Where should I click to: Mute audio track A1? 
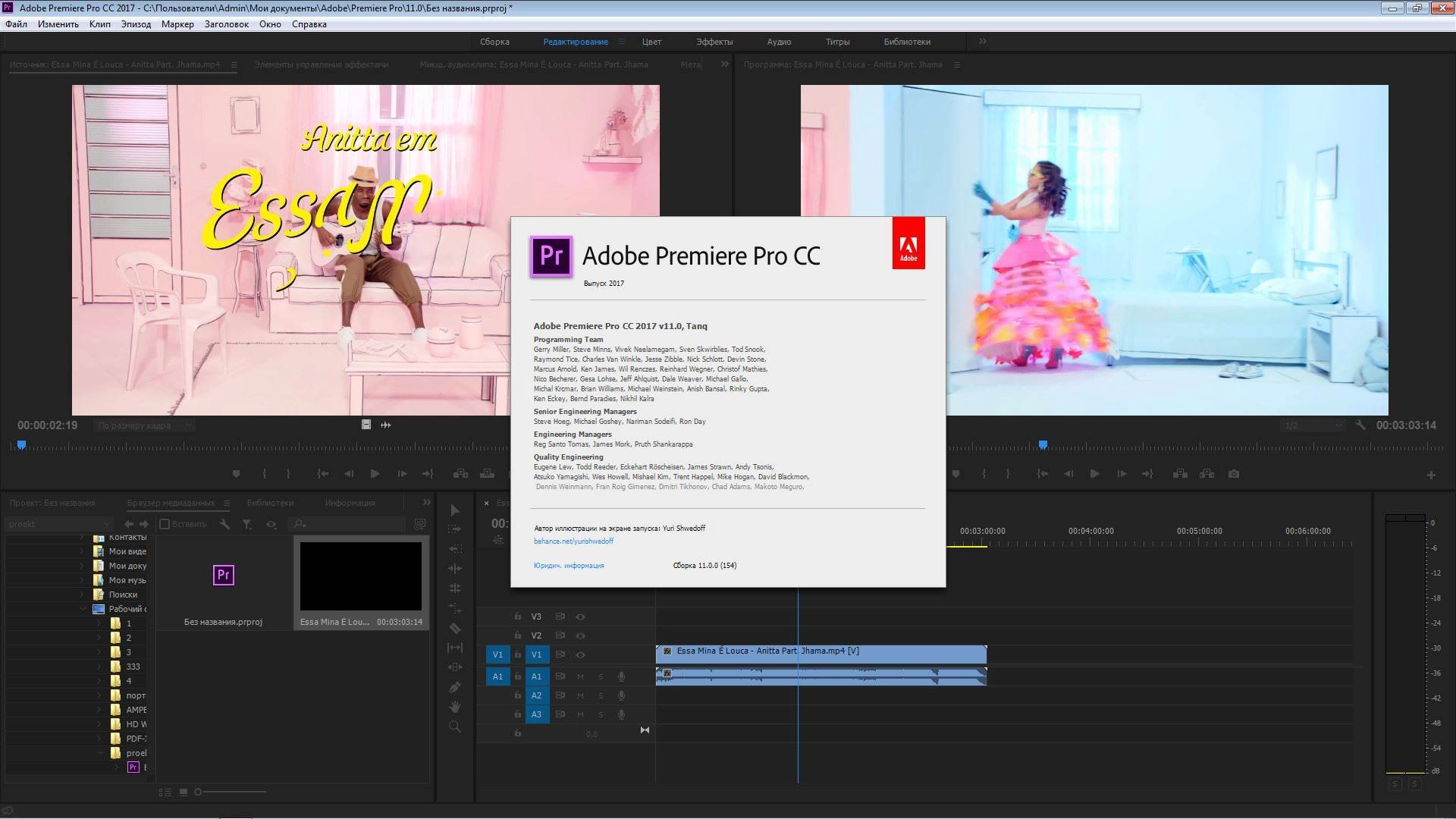point(580,676)
